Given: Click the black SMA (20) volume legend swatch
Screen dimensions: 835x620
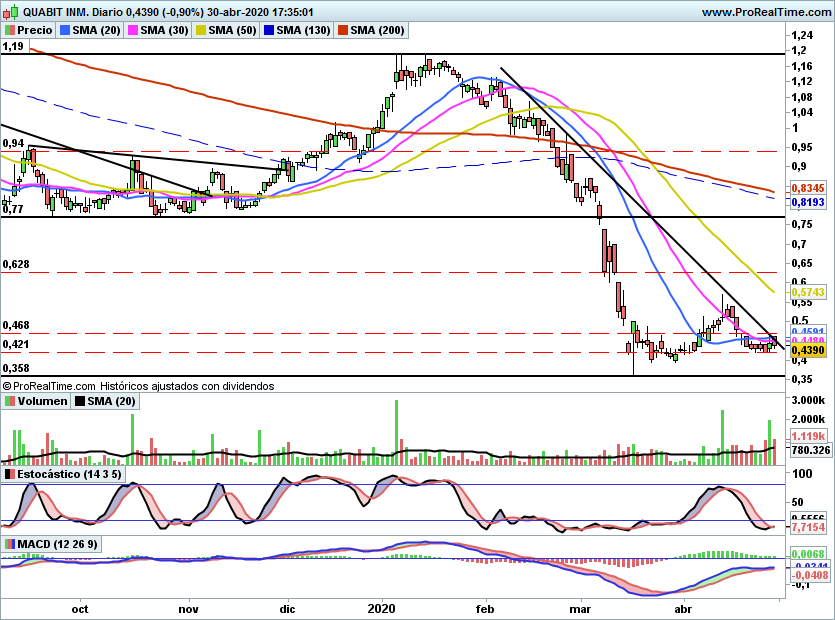Looking at the screenshot, I should (x=79, y=401).
